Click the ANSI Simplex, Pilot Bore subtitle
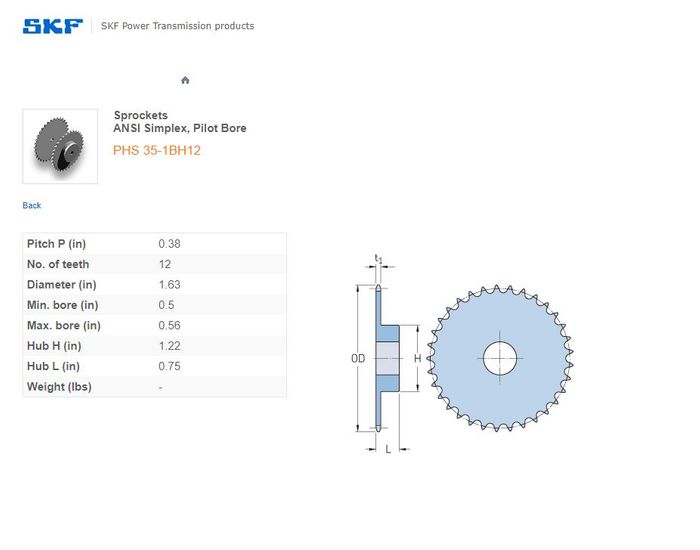 pos(180,128)
